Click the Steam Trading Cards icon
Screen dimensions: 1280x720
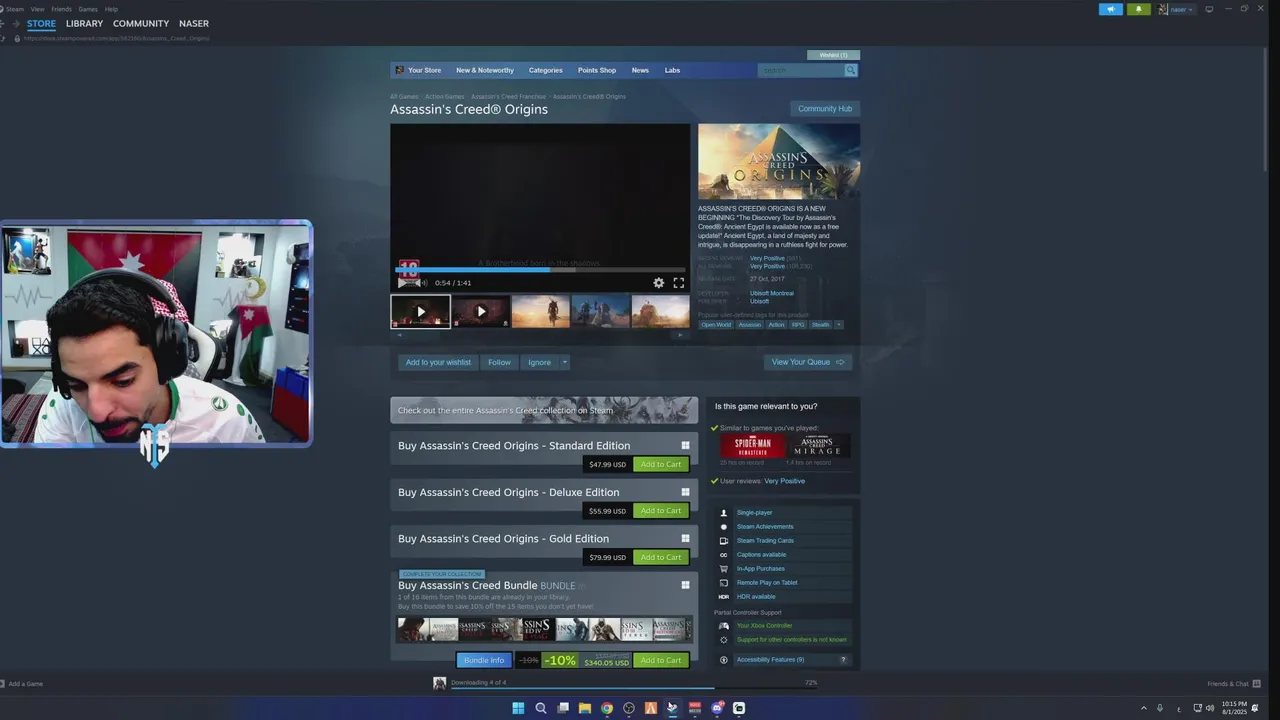[x=724, y=541]
